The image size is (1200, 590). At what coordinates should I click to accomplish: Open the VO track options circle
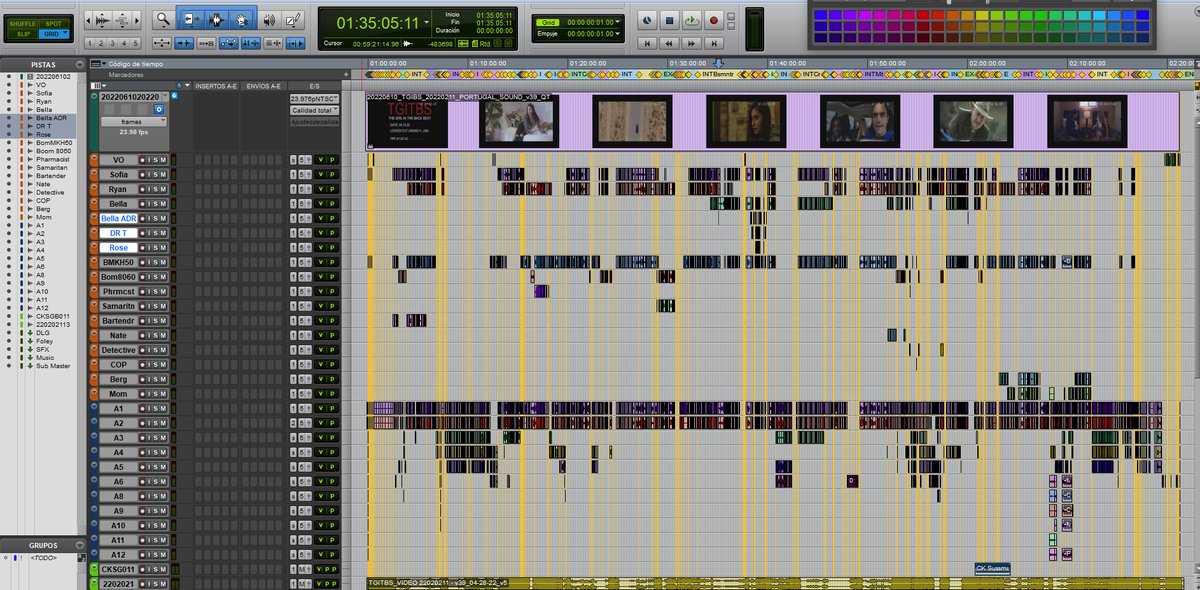(94, 158)
